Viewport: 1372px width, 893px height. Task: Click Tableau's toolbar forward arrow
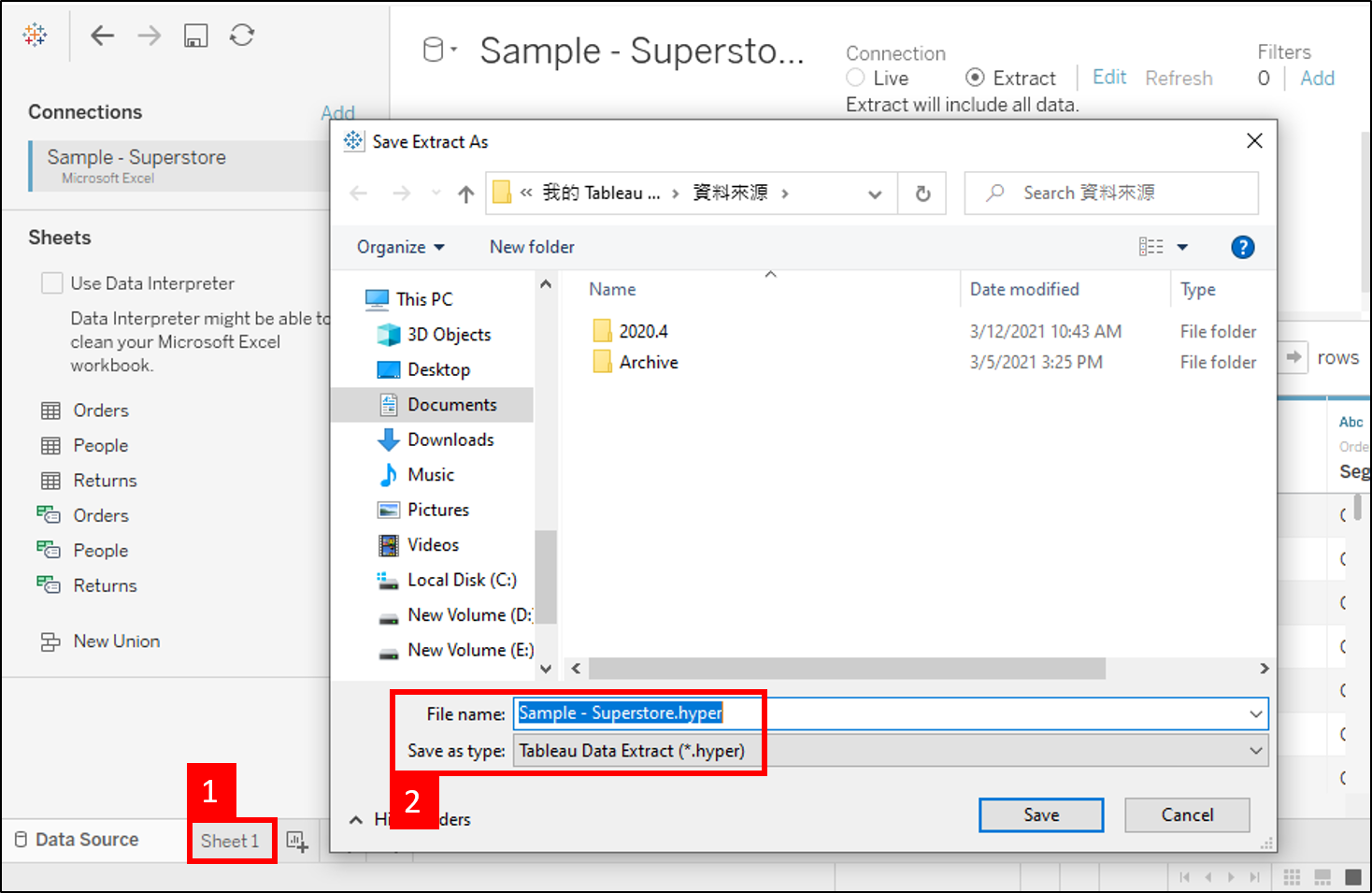pos(149,36)
